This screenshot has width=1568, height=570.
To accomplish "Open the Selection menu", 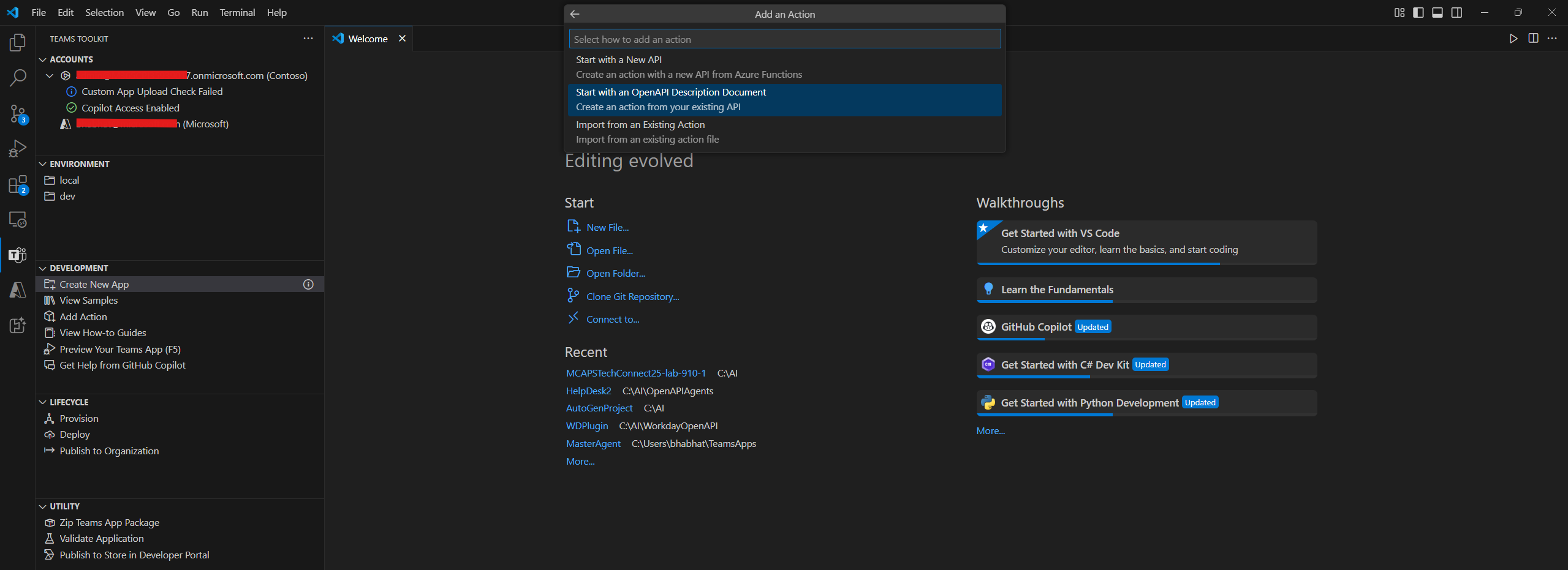I will point(104,12).
